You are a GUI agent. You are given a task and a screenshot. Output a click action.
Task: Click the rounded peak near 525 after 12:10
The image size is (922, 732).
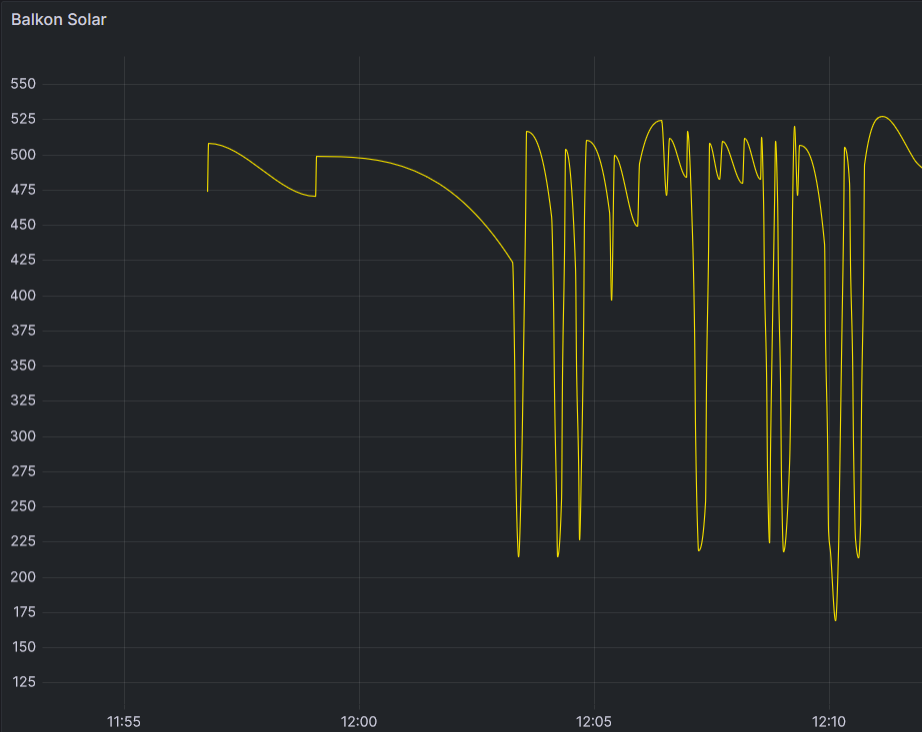[882, 117]
